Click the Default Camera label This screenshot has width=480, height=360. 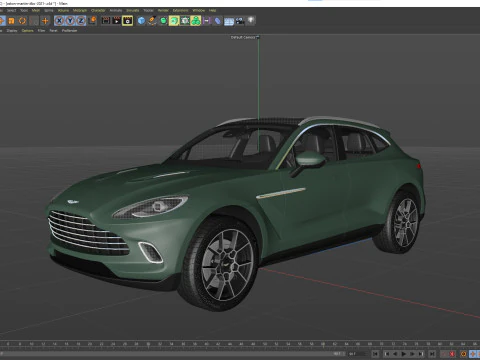pos(243,37)
